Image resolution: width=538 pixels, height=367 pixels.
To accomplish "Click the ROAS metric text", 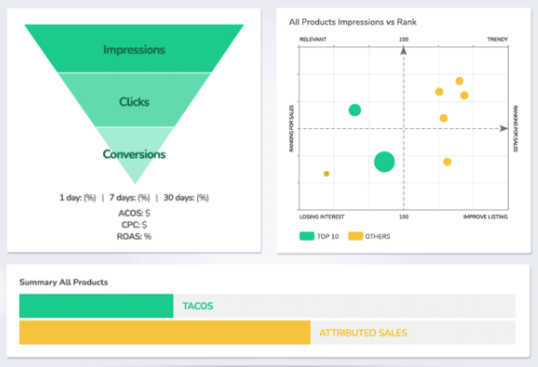I will tap(134, 236).
